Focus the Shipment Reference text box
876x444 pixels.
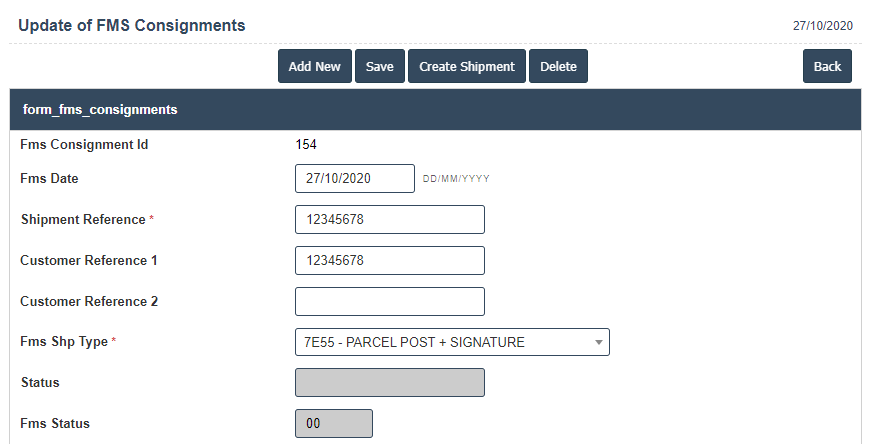(389, 220)
